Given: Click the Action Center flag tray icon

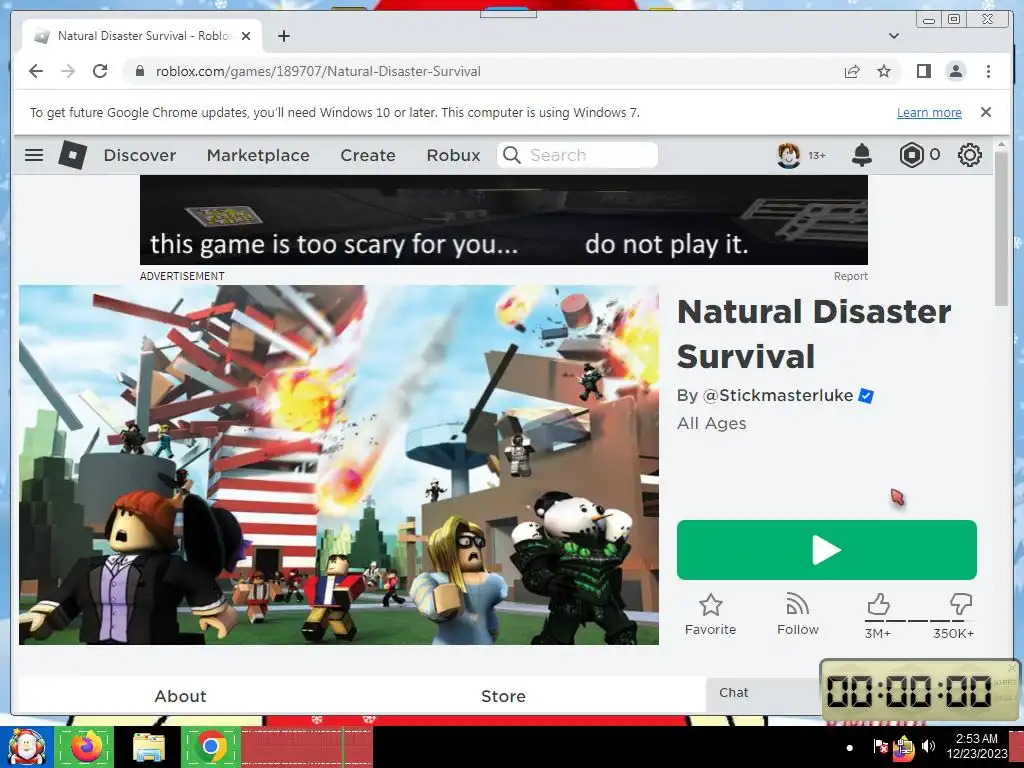Looking at the screenshot, I should tap(880, 746).
